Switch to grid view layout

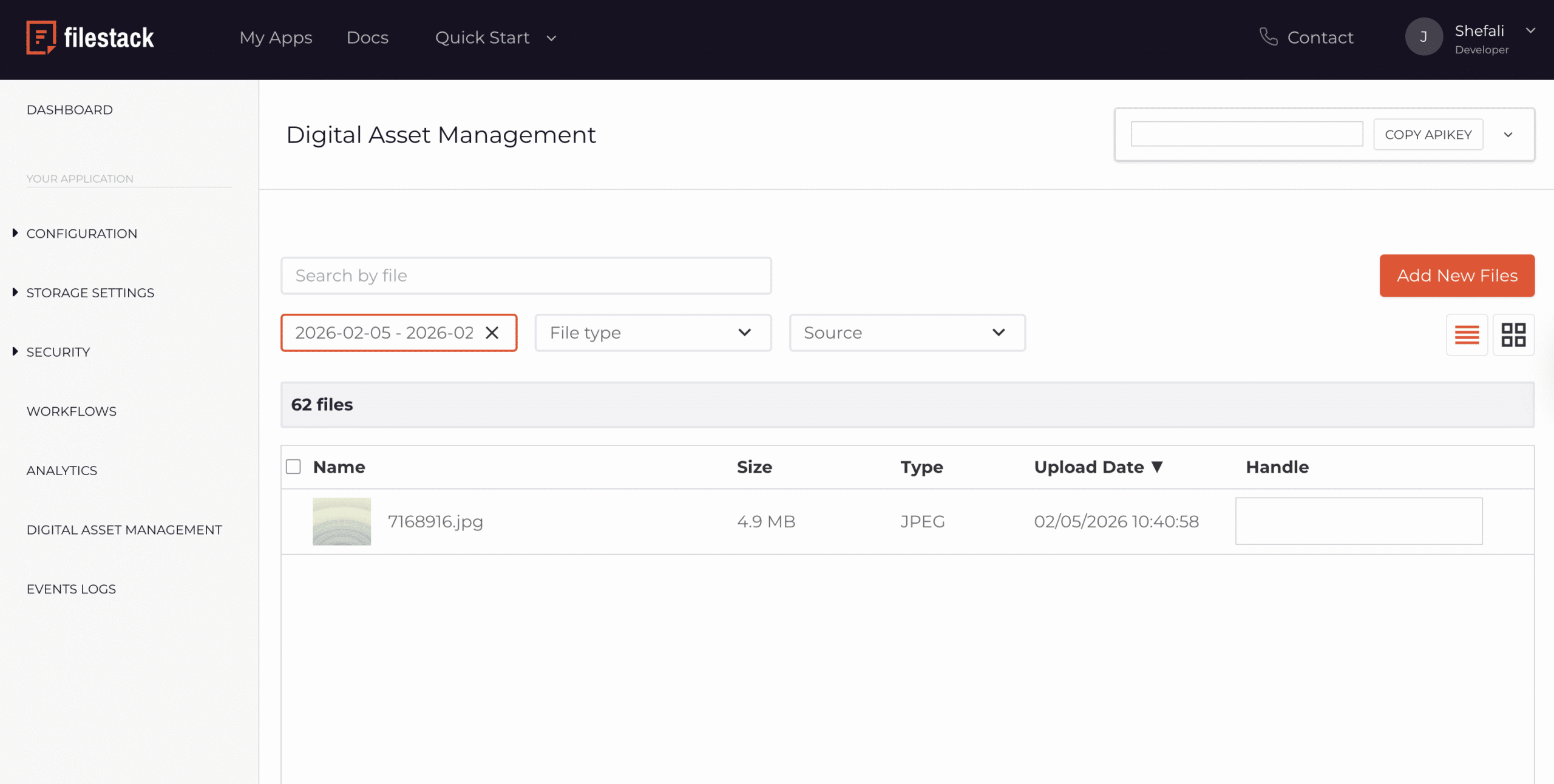coord(1514,334)
